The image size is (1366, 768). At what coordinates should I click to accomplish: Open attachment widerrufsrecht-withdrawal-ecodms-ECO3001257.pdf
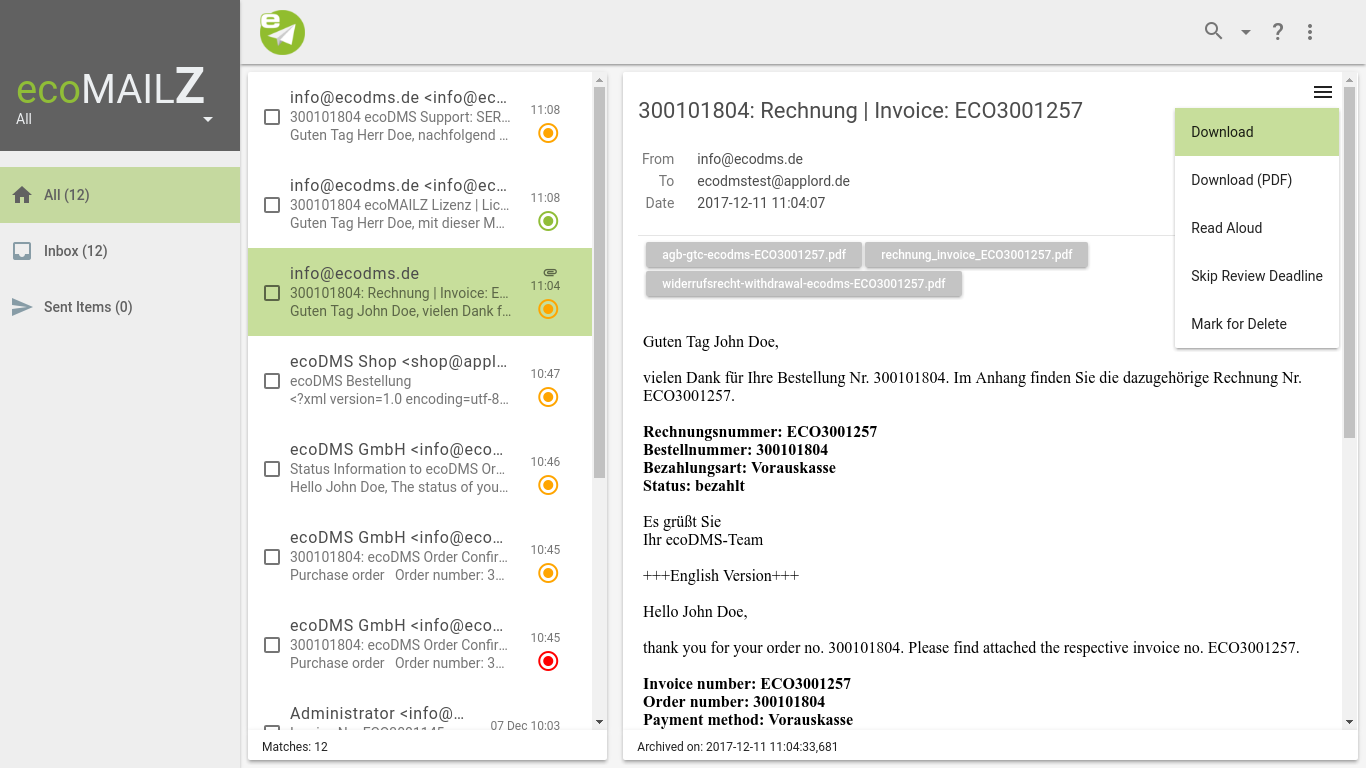tap(804, 284)
